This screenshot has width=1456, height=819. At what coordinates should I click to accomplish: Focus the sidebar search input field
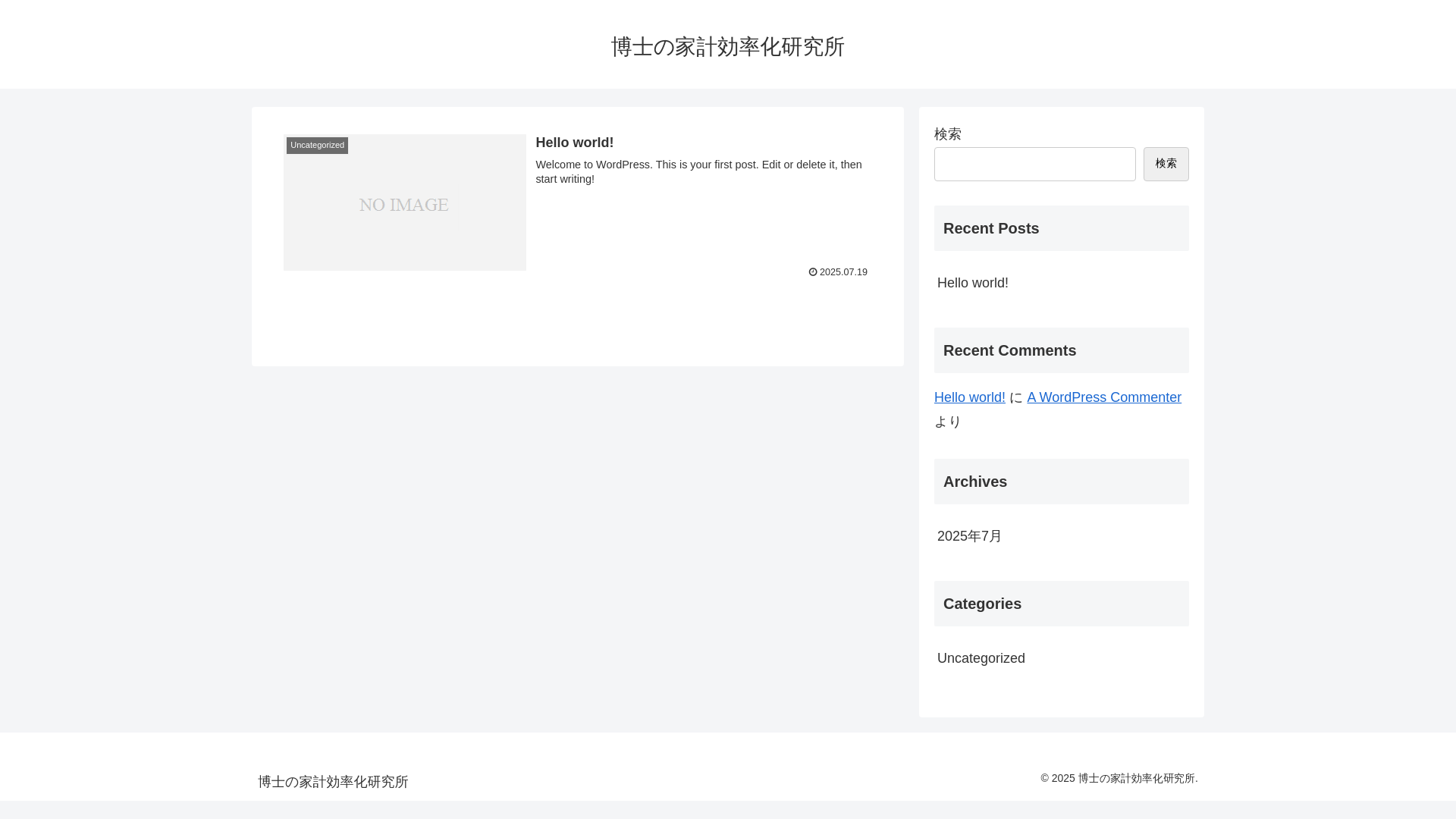point(1034,164)
